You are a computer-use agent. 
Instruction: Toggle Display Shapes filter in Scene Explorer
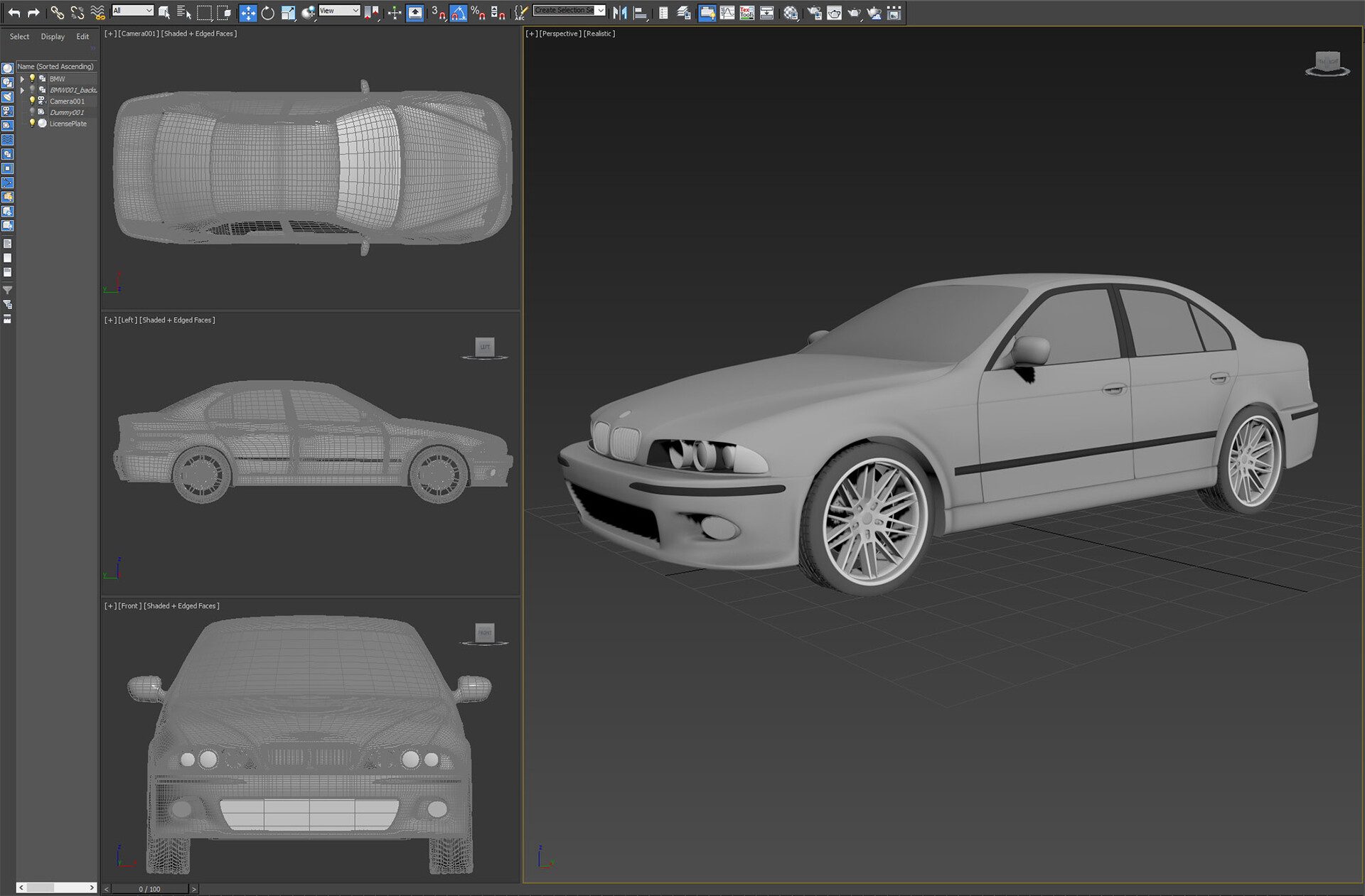(x=8, y=82)
